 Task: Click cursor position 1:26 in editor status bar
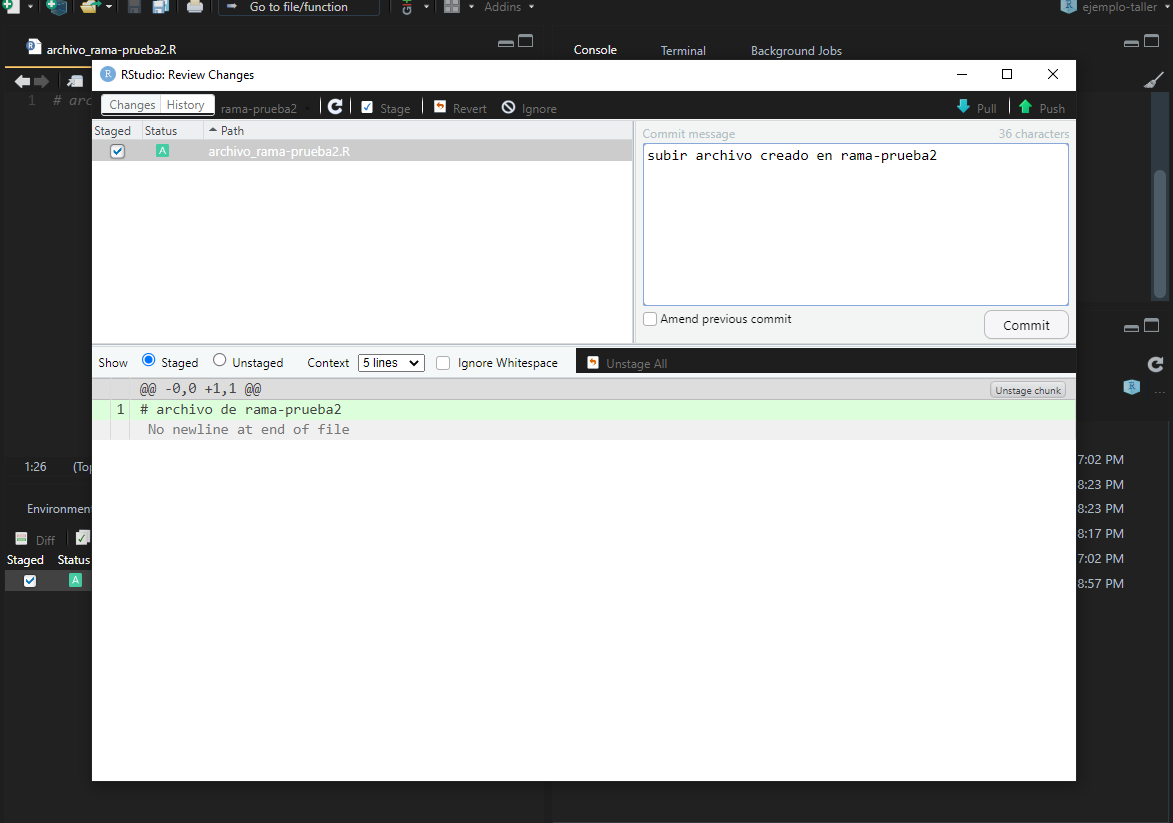coord(35,467)
